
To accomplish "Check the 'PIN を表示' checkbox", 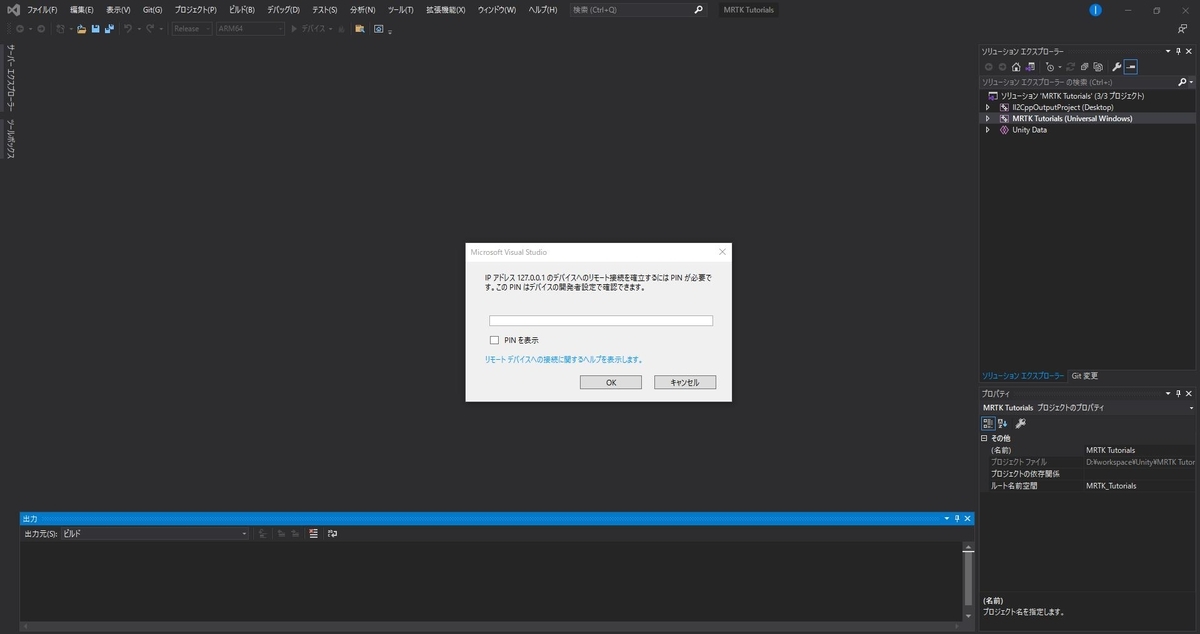I will (x=494, y=340).
